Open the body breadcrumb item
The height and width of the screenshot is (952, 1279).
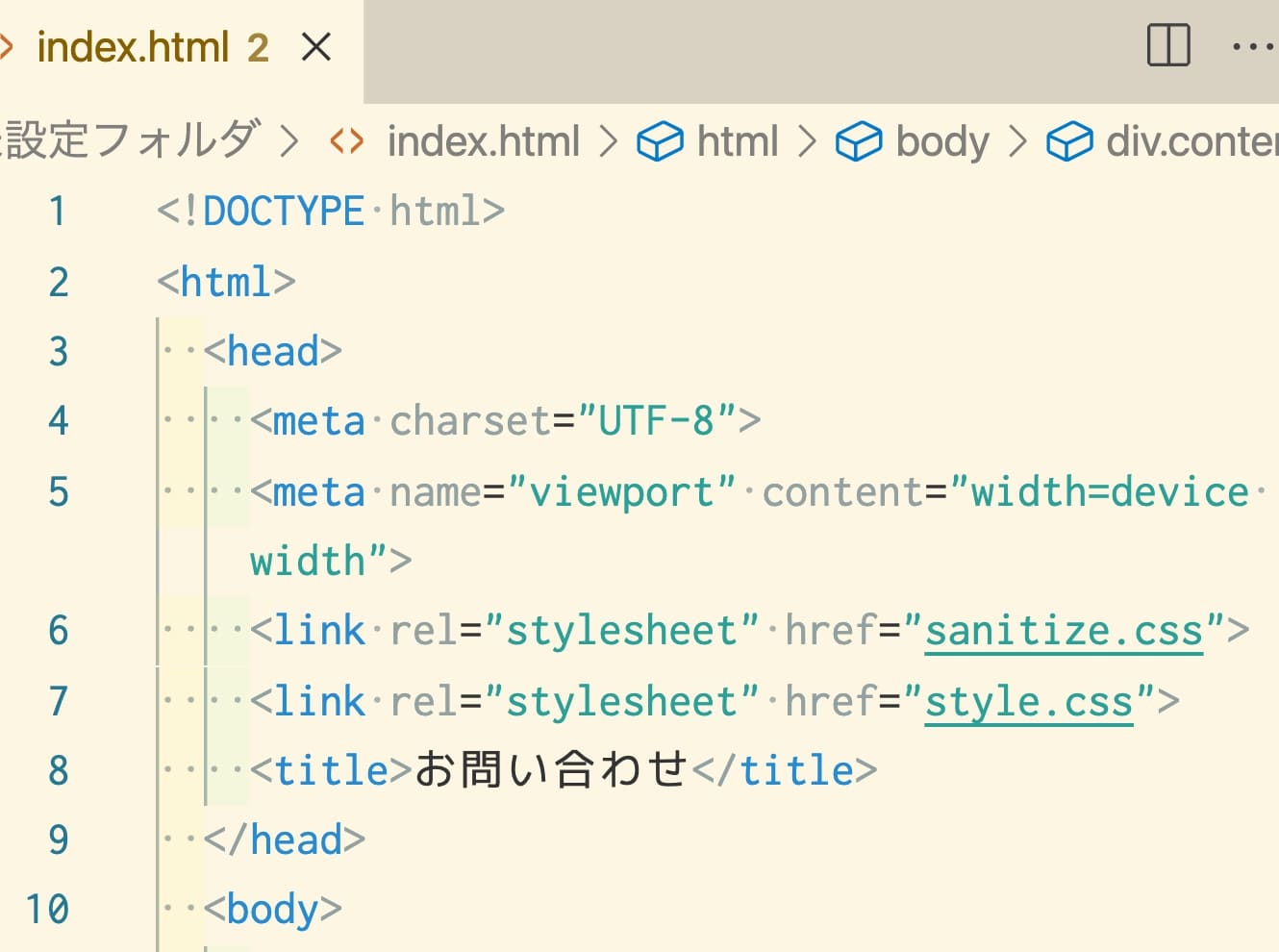coord(942,141)
